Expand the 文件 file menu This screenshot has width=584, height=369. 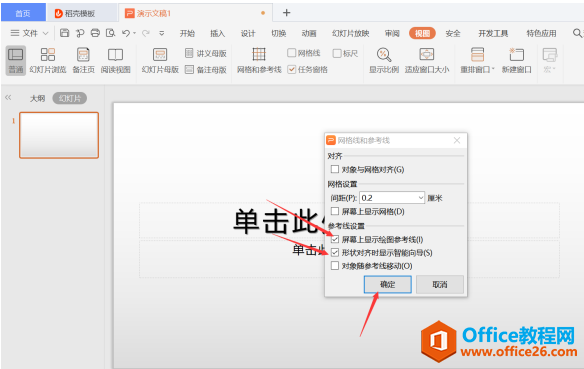pos(29,33)
